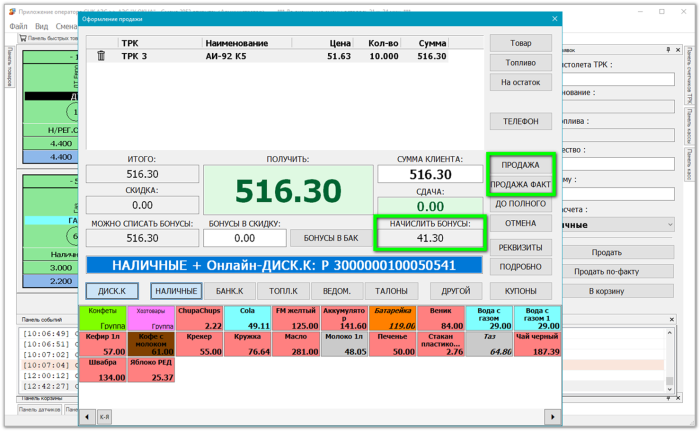Add Cola quick item
Viewport: 700px width, 431px height.
coord(247,318)
